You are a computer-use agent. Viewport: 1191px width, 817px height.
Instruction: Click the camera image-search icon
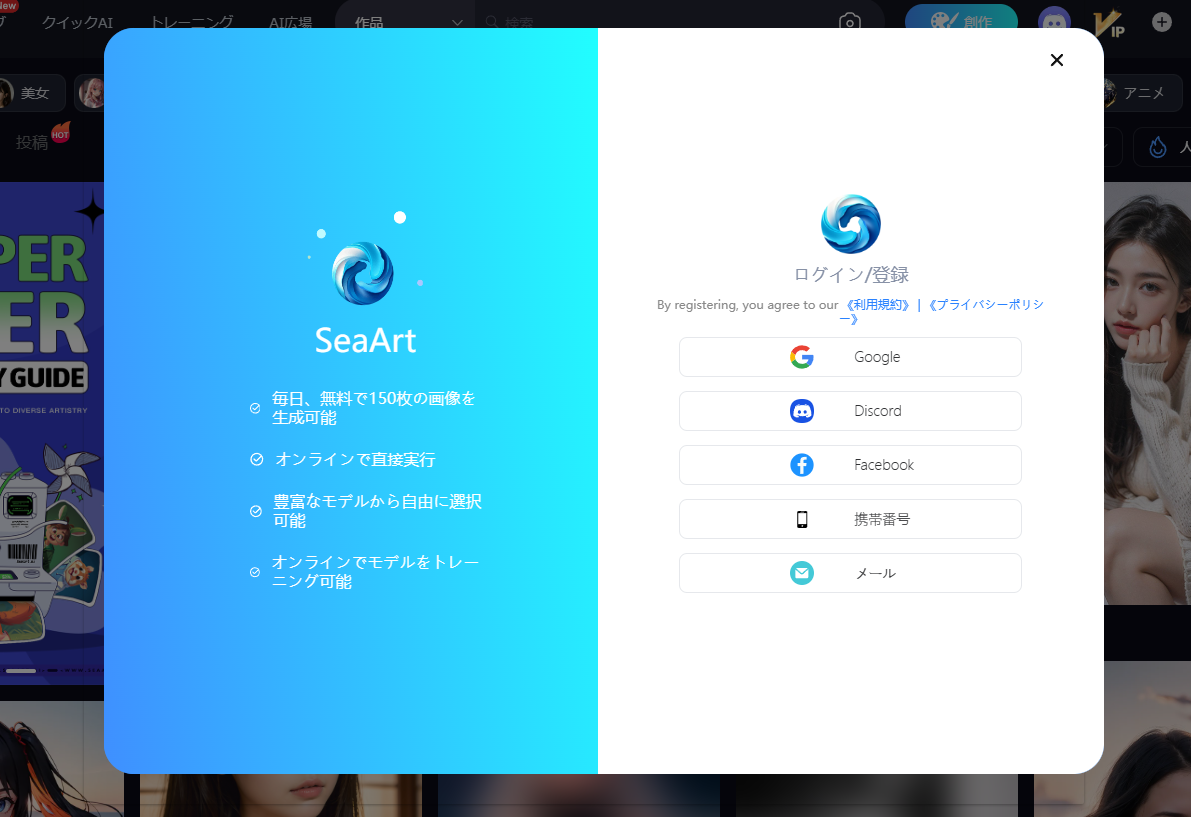tap(849, 22)
